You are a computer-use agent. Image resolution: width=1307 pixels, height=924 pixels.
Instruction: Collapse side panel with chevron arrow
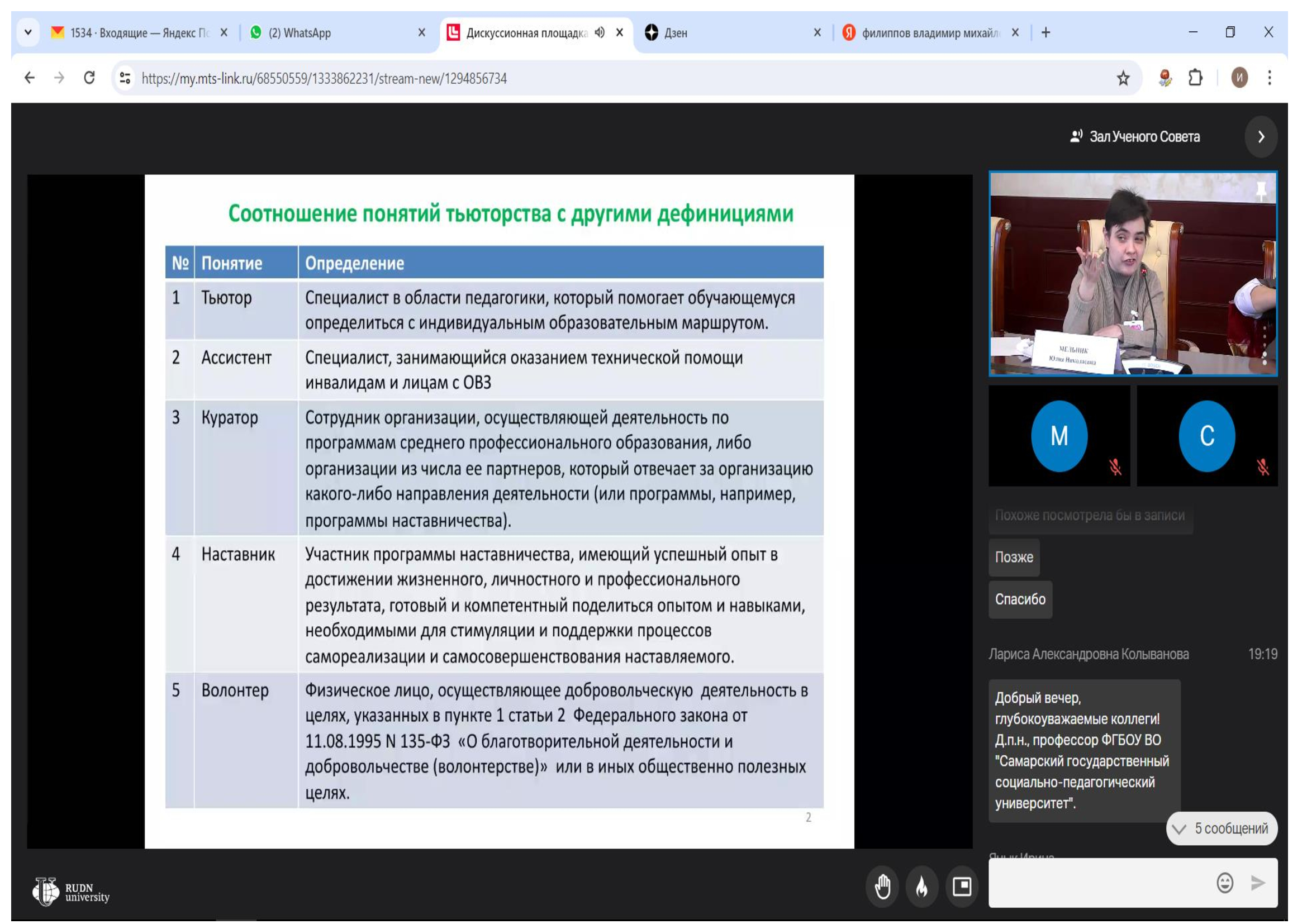(x=1262, y=137)
